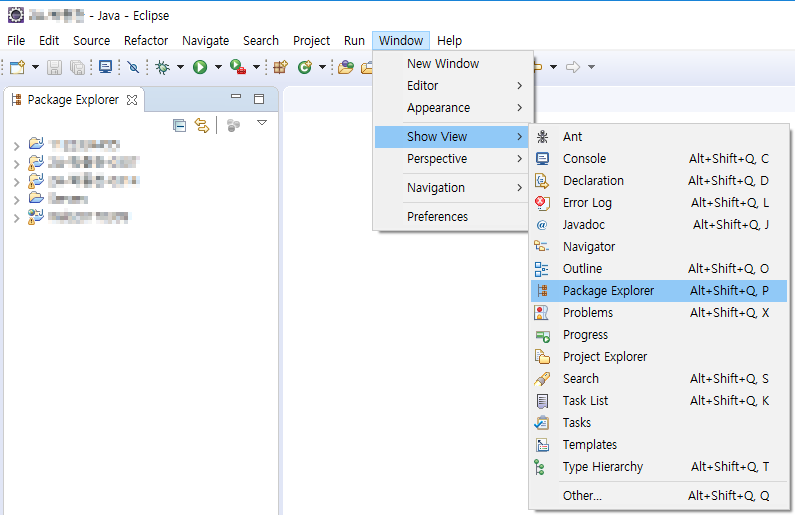Viewport: 795px width, 515px height.
Task: Click the Save disk icon
Action: 54,67
